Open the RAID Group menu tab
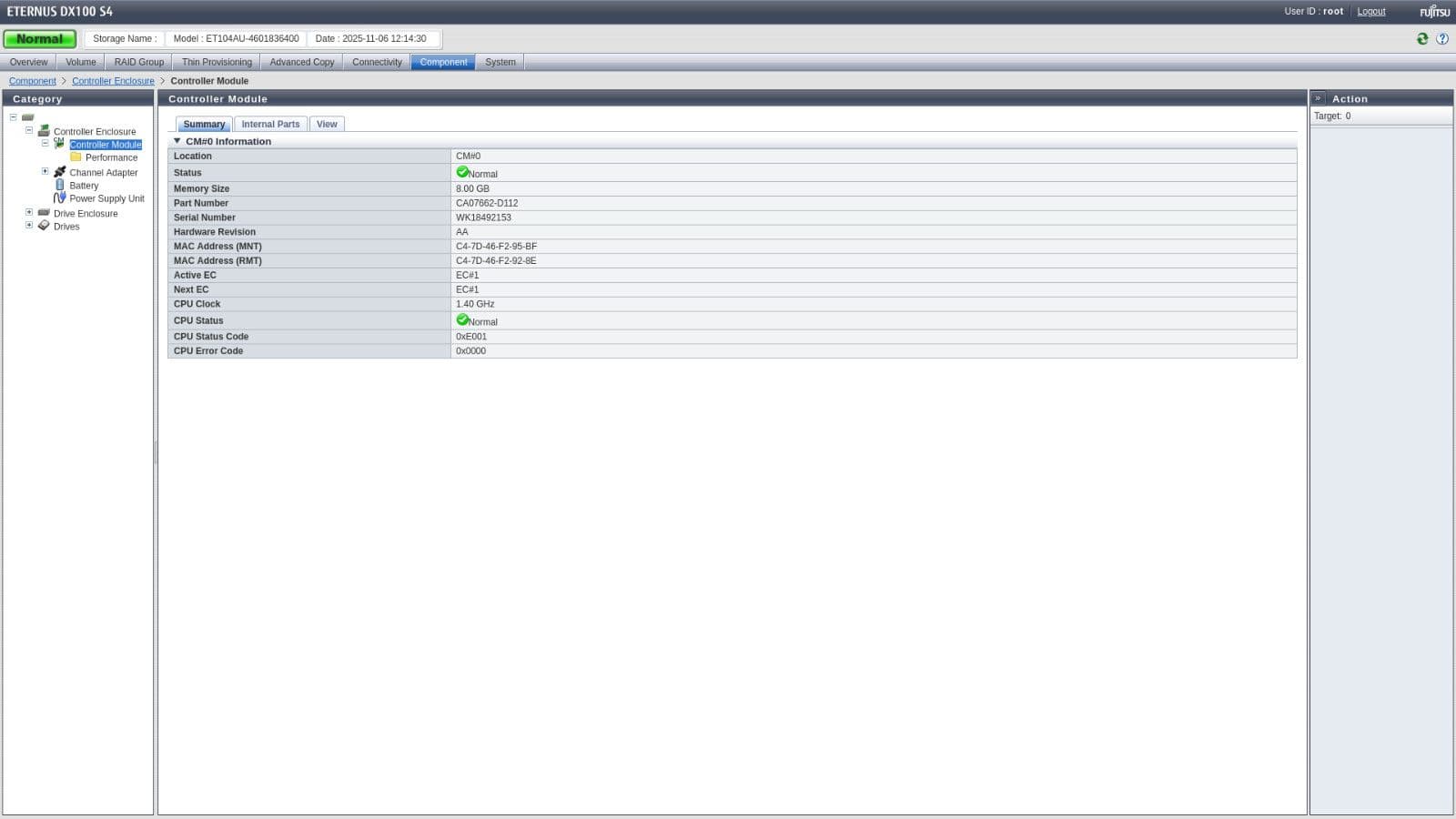This screenshot has width=1456, height=819. coord(139,62)
